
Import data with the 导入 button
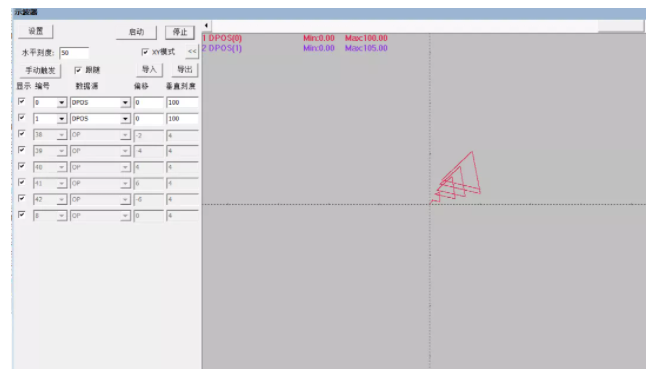click(x=149, y=70)
